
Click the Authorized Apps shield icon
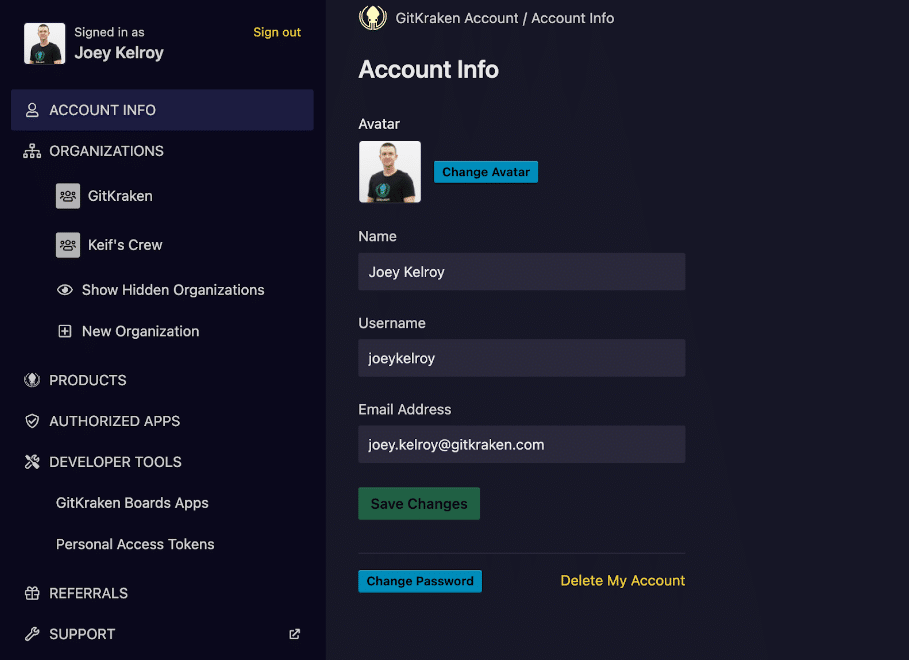click(x=32, y=421)
